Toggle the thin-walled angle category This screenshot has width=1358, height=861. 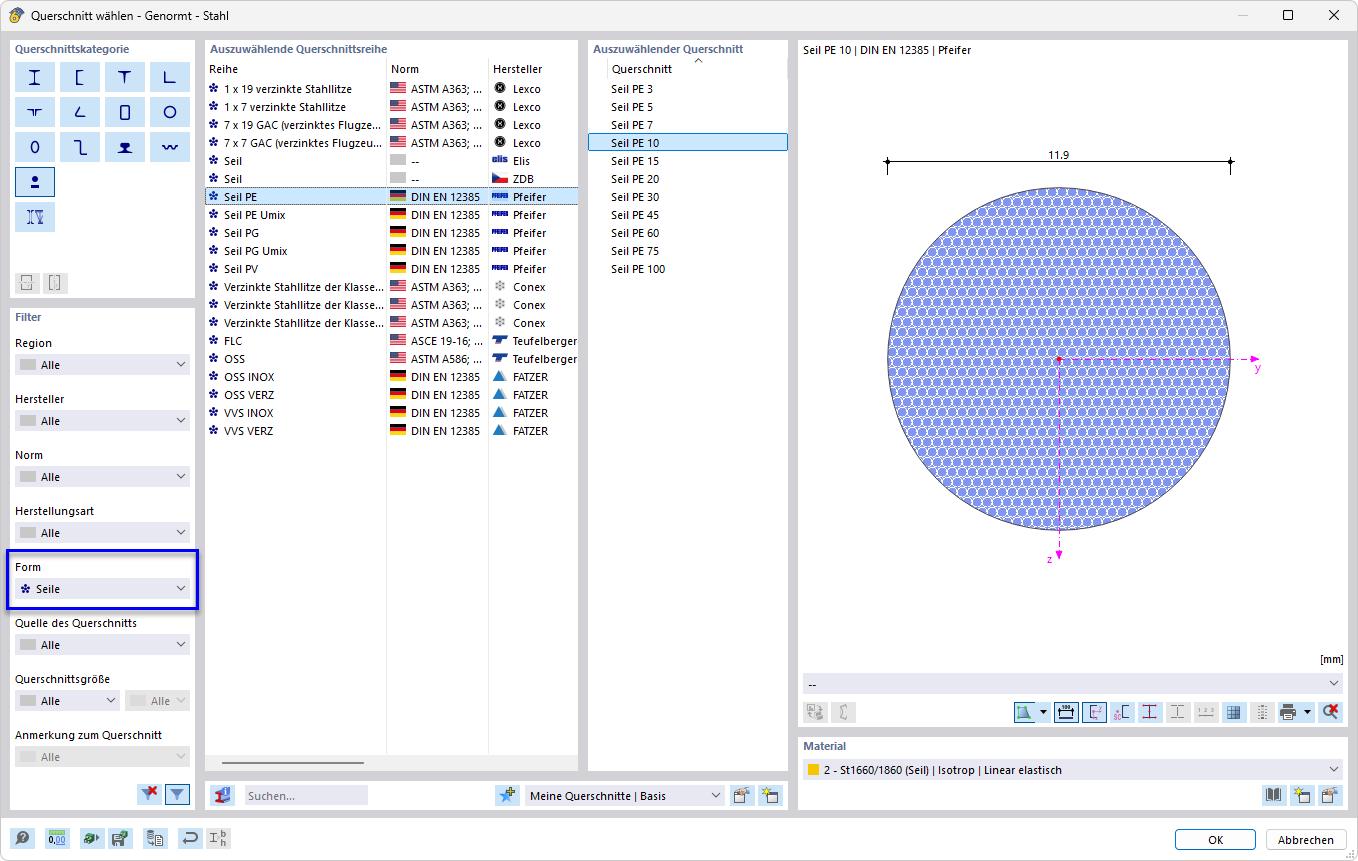[x=80, y=112]
